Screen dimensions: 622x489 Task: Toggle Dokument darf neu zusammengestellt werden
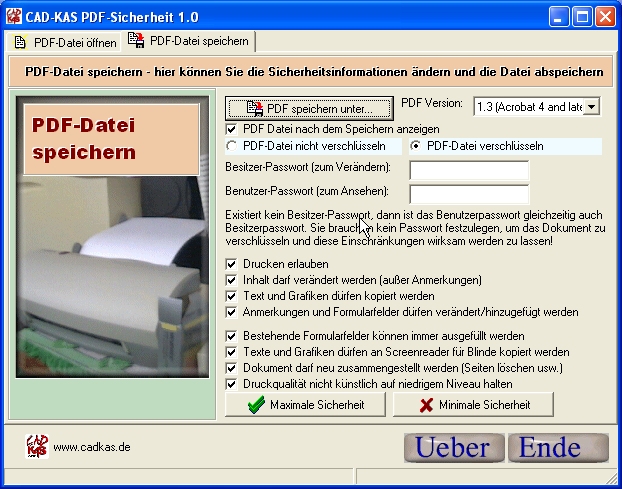click(232, 368)
